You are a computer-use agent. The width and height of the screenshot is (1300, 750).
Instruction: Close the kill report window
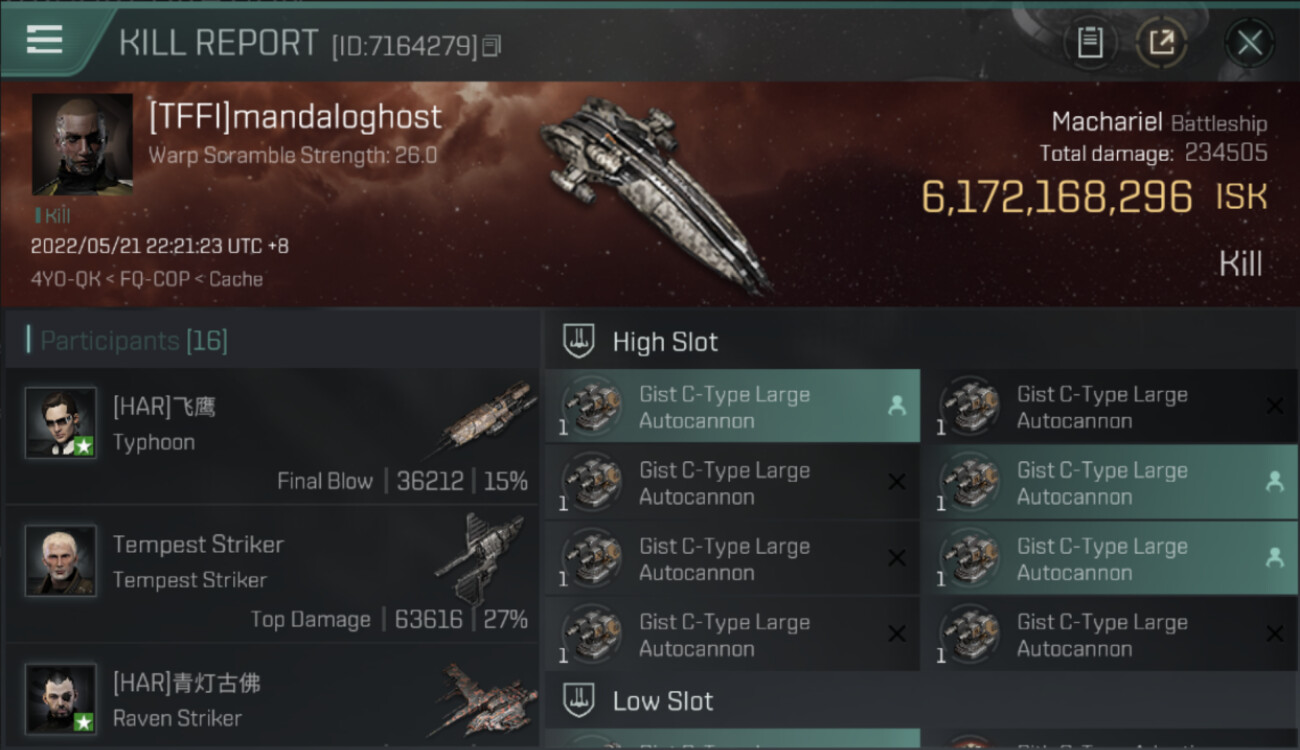coord(1249,43)
